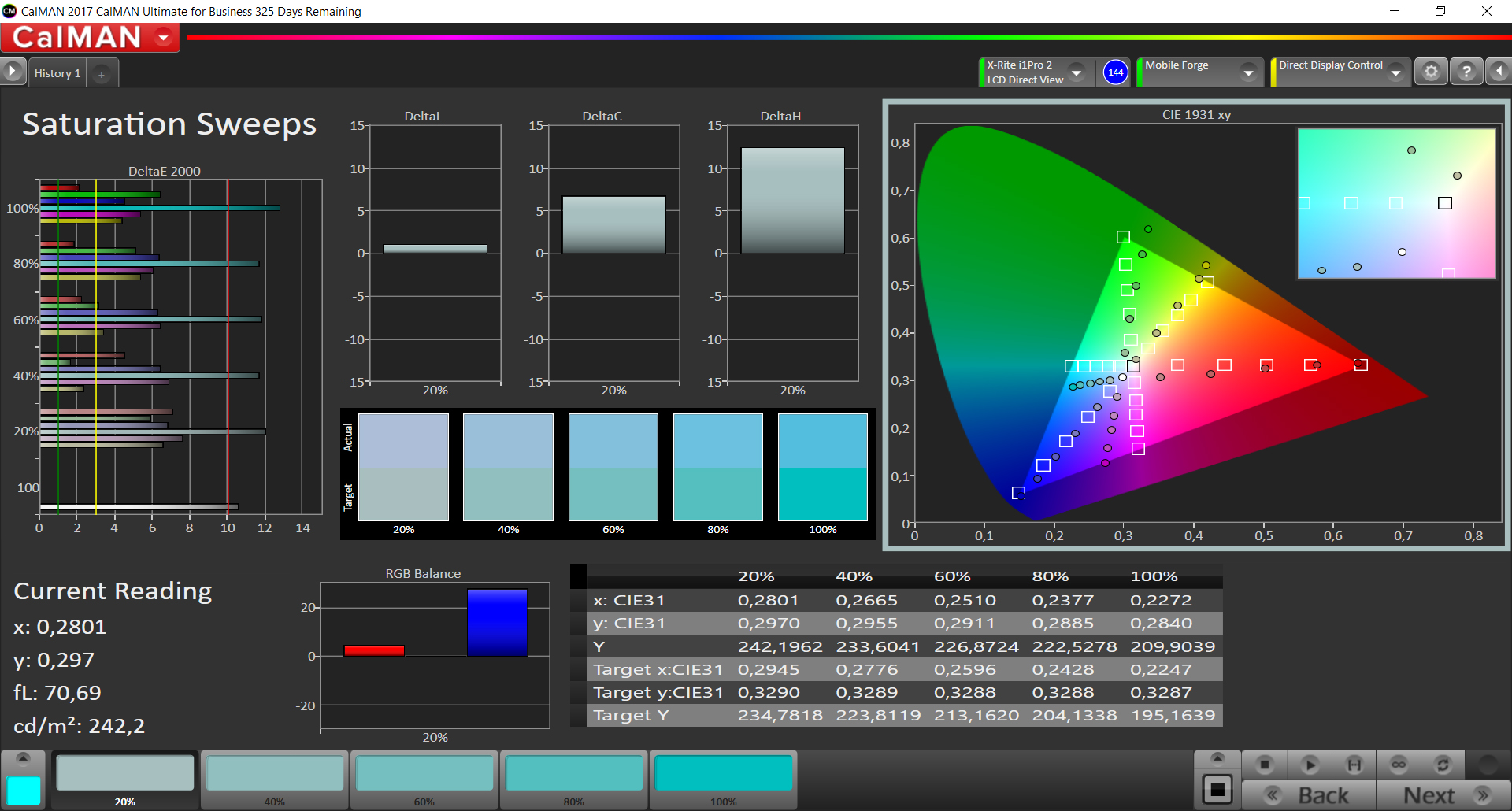Restore down the CalMAN window
This screenshot has width=1512, height=811.
[1440, 11]
